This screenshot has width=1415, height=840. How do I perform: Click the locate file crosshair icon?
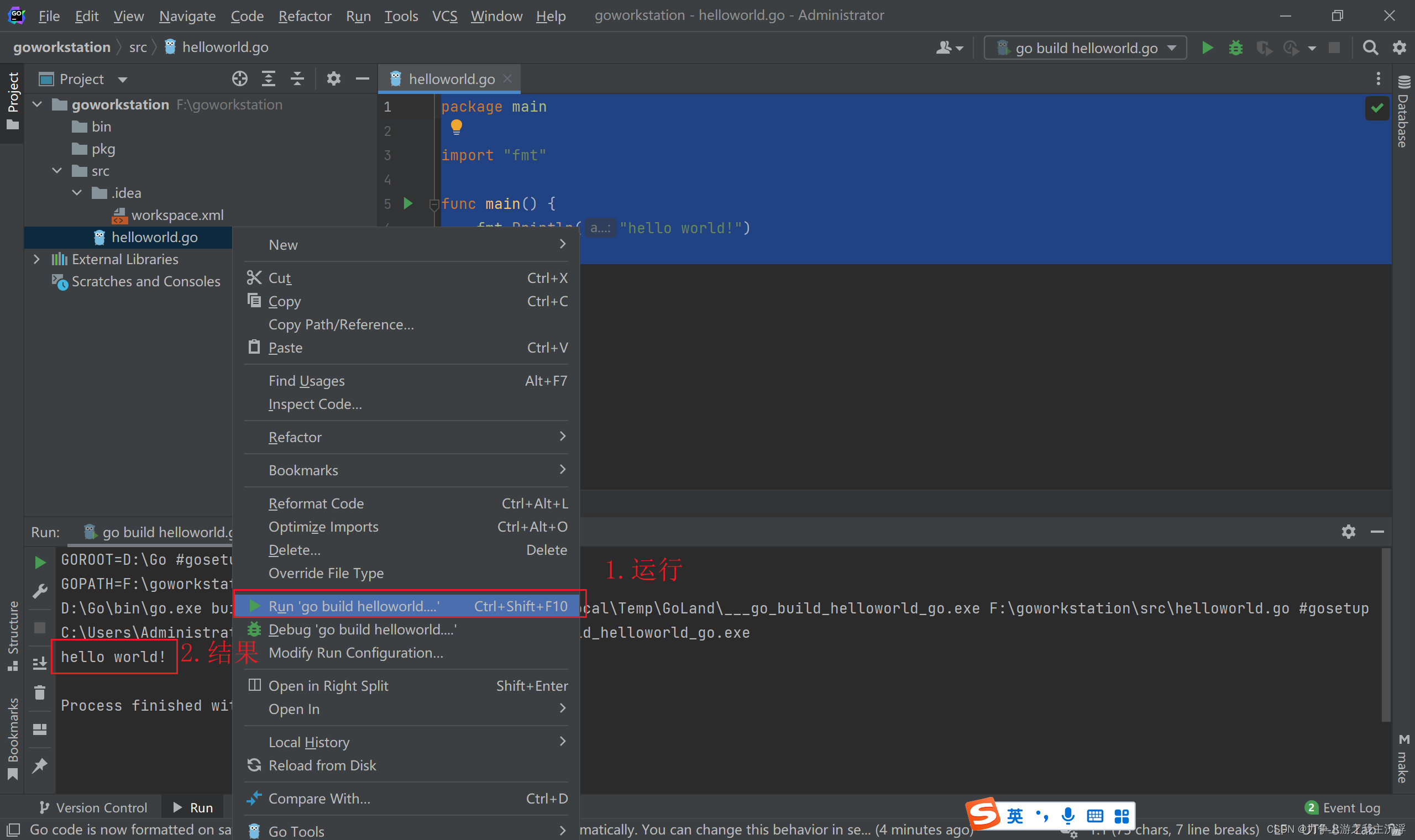click(239, 78)
